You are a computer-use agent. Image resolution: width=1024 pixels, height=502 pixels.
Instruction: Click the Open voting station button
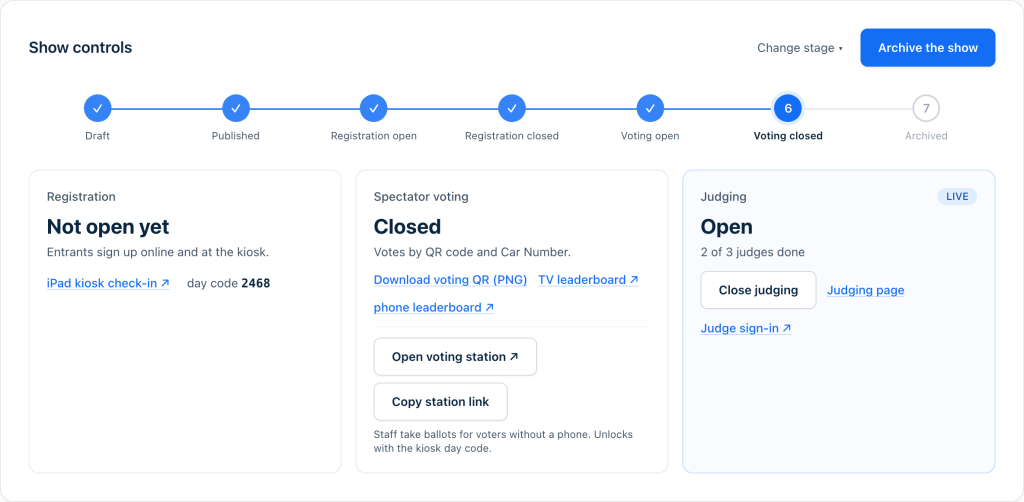click(455, 356)
